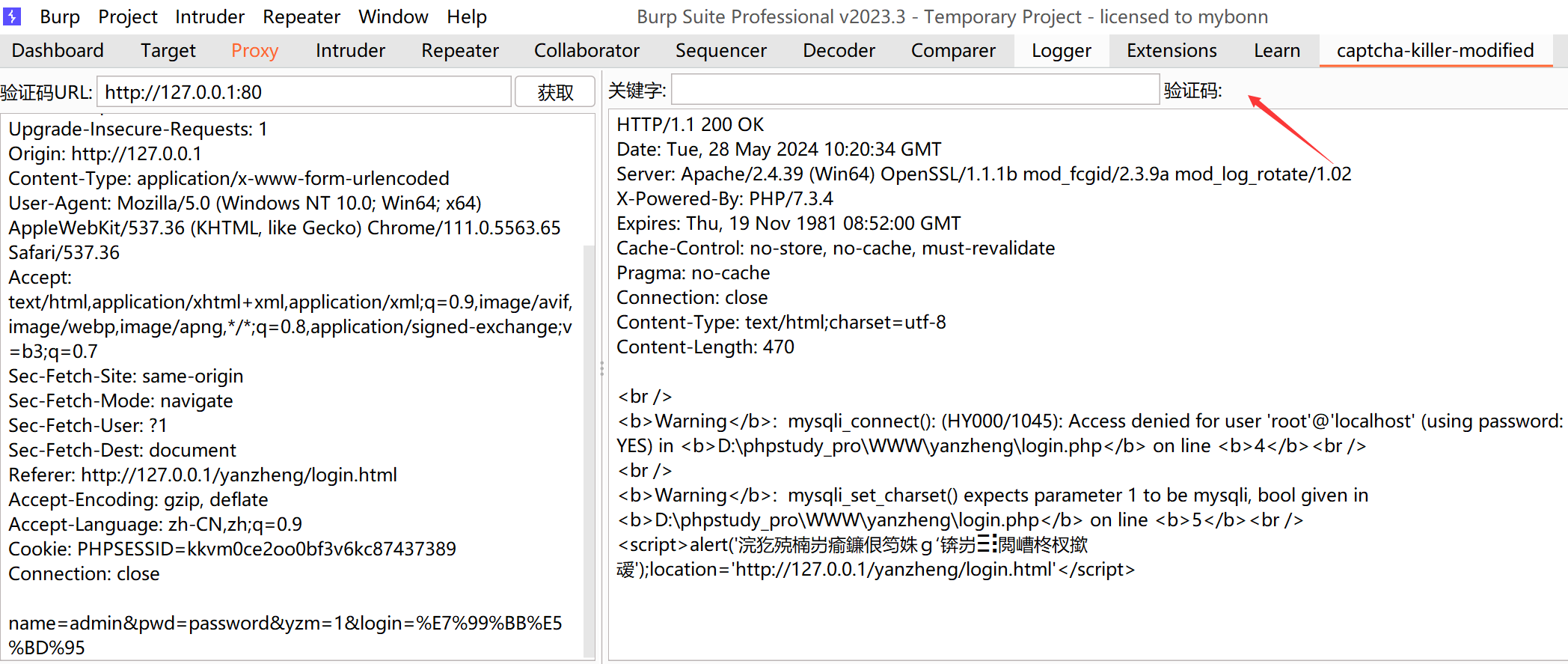This screenshot has height=664, width=1568.
Task: Click the 验证码URL input field
Action: tap(304, 92)
